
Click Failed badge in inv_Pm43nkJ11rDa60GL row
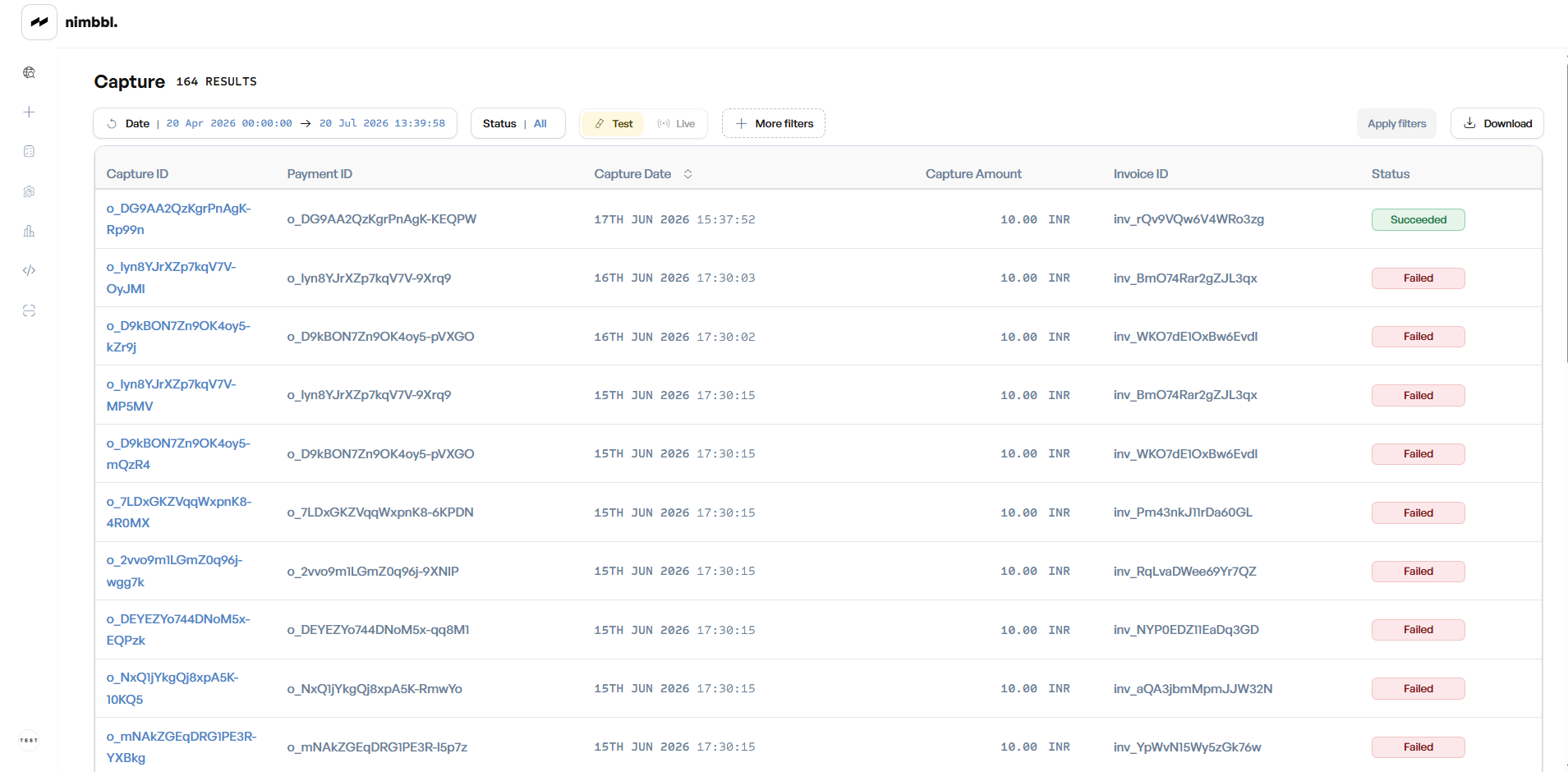point(1418,513)
